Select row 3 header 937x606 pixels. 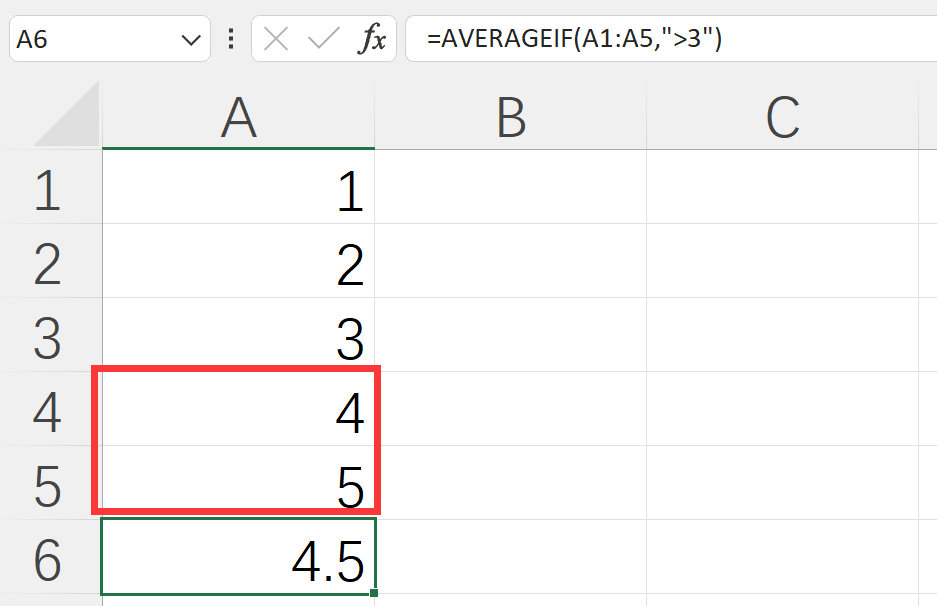[48, 339]
